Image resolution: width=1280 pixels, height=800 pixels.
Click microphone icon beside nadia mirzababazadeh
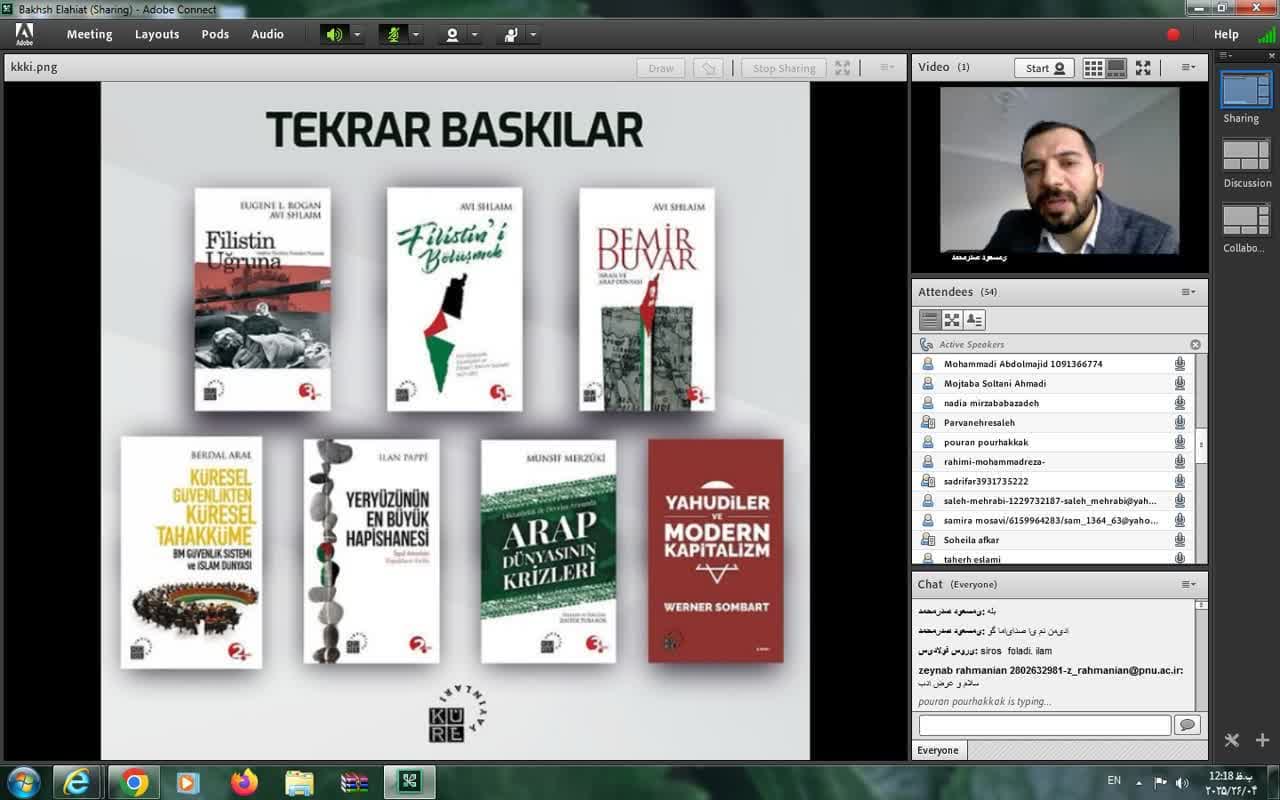[x=1180, y=403]
